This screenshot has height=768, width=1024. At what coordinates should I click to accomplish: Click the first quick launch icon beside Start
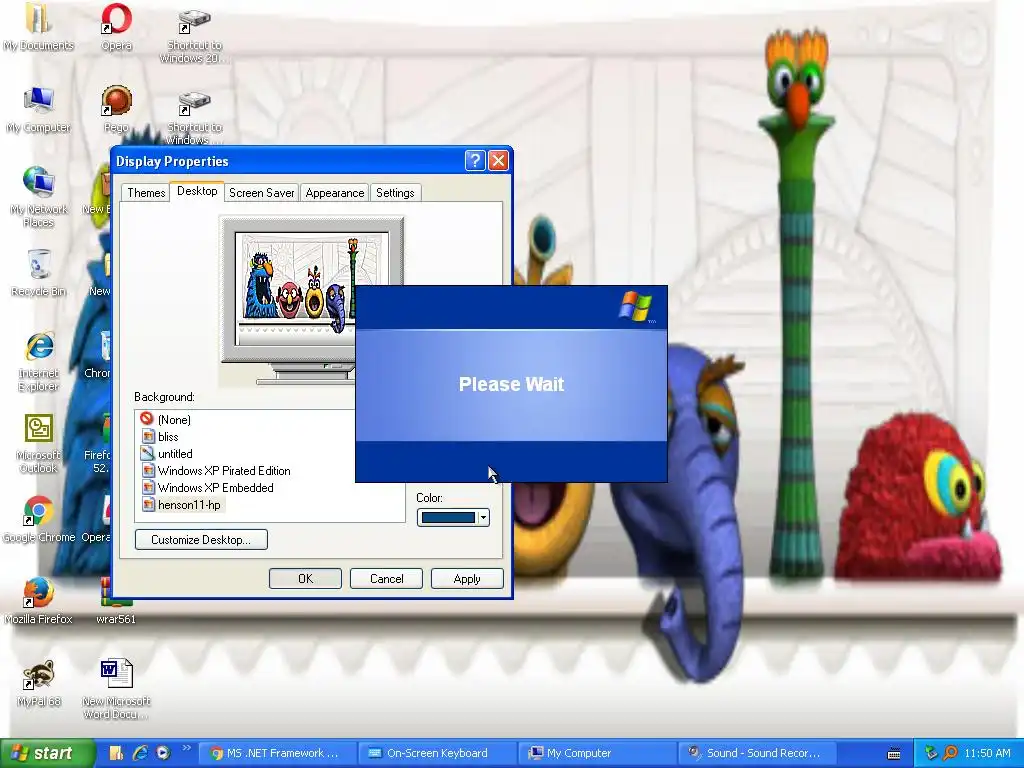pos(116,753)
